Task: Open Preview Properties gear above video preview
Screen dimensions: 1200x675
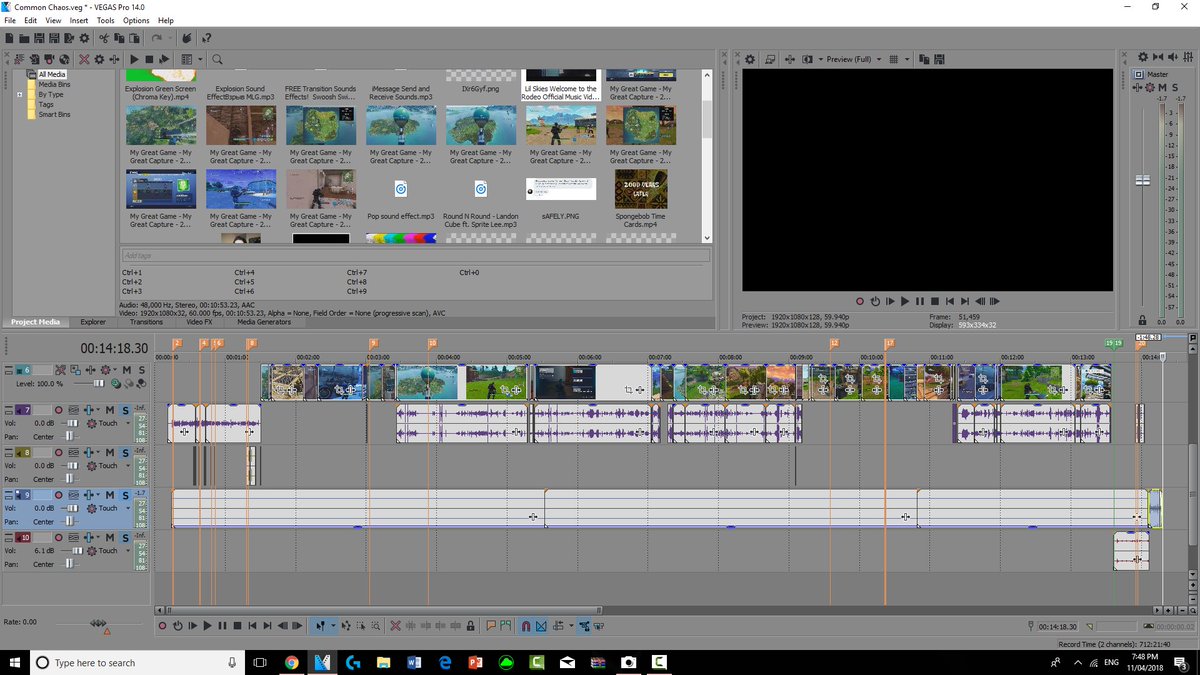Action: [749, 59]
